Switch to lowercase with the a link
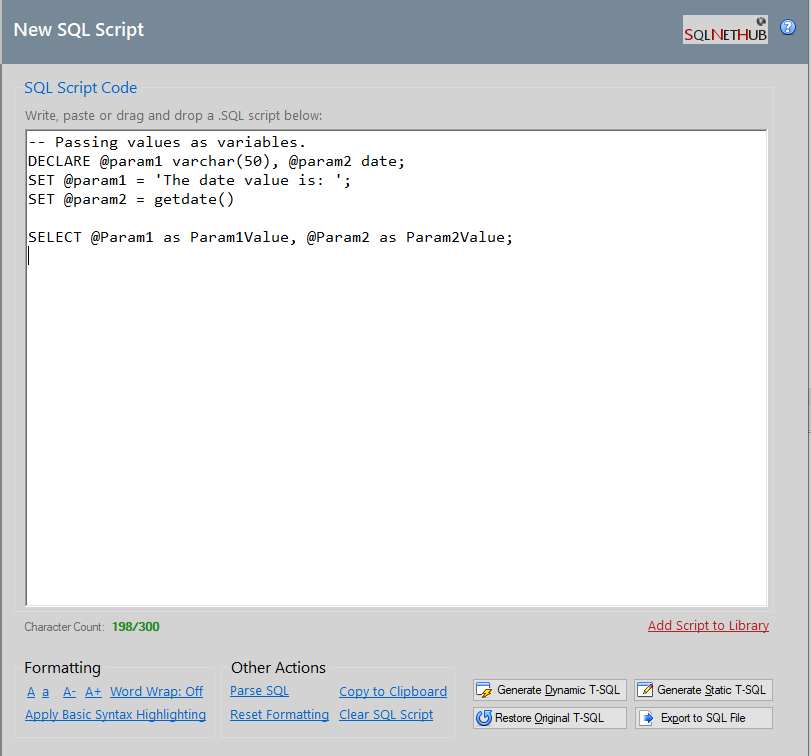Viewport: 811px width, 756px height. (x=46, y=691)
